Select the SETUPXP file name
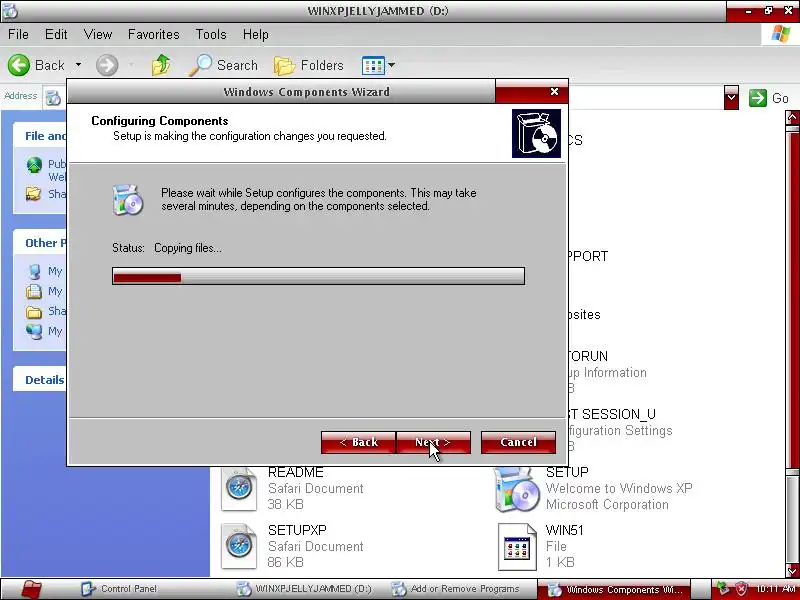Viewport: 800px width, 600px height. pyautogui.click(x=297, y=530)
